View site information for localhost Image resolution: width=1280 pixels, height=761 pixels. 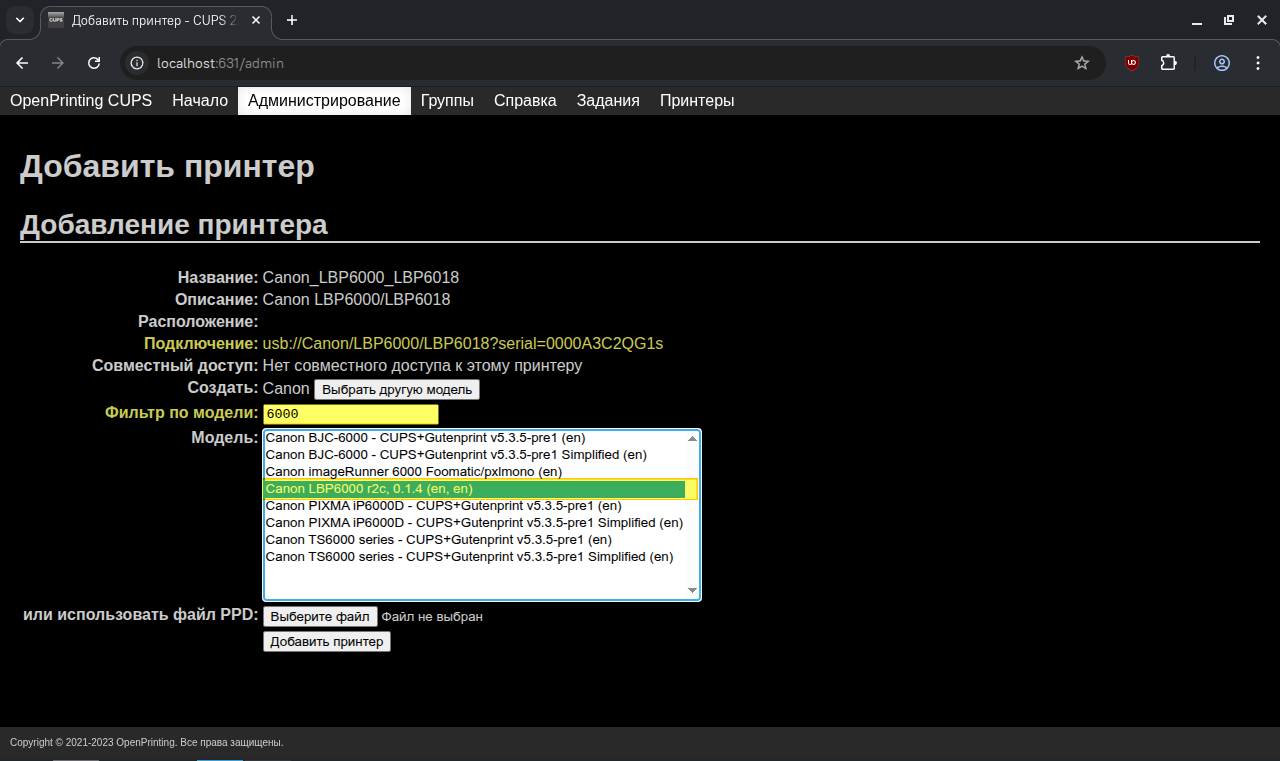[138, 63]
